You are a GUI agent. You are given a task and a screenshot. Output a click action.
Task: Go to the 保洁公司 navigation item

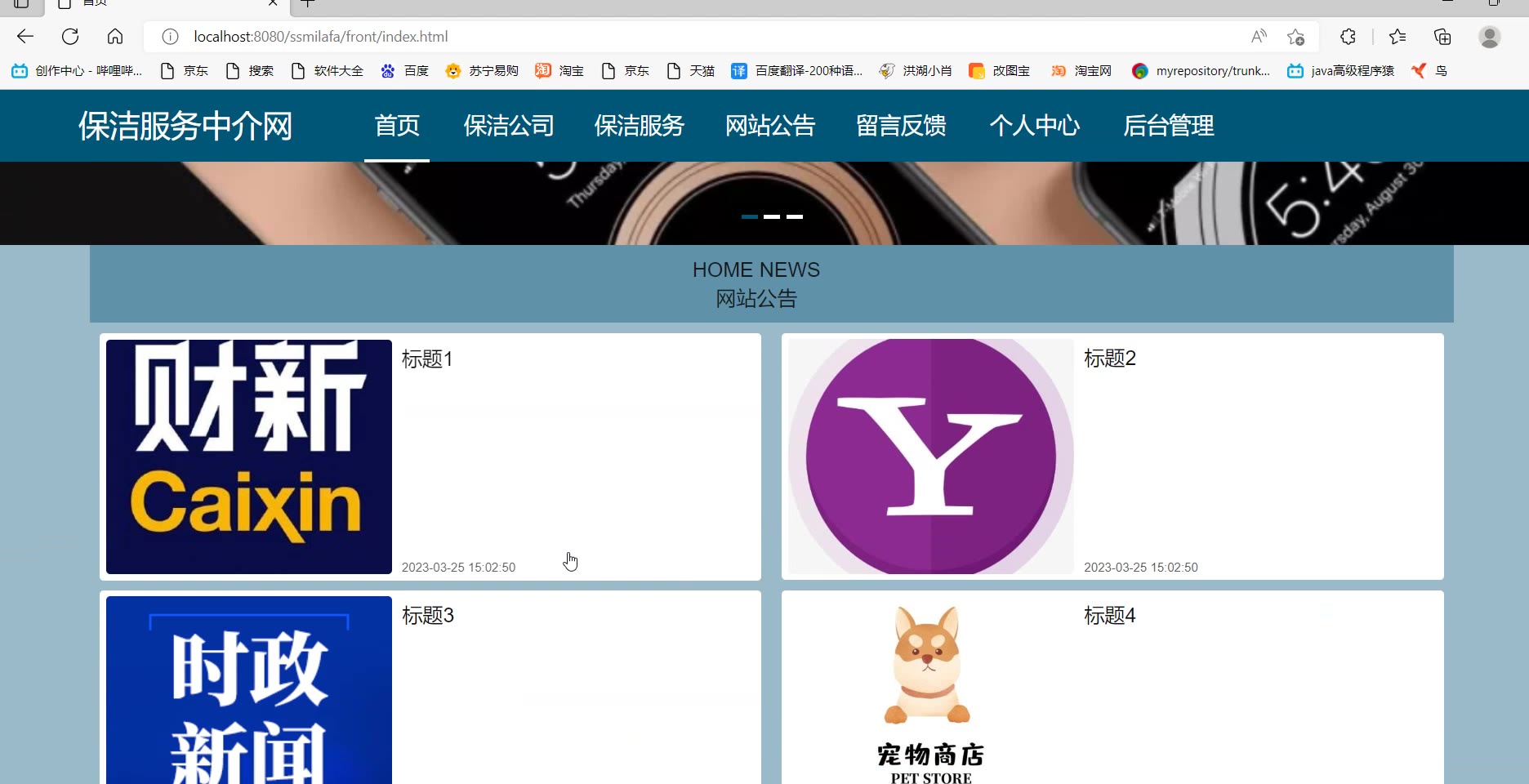click(x=509, y=126)
